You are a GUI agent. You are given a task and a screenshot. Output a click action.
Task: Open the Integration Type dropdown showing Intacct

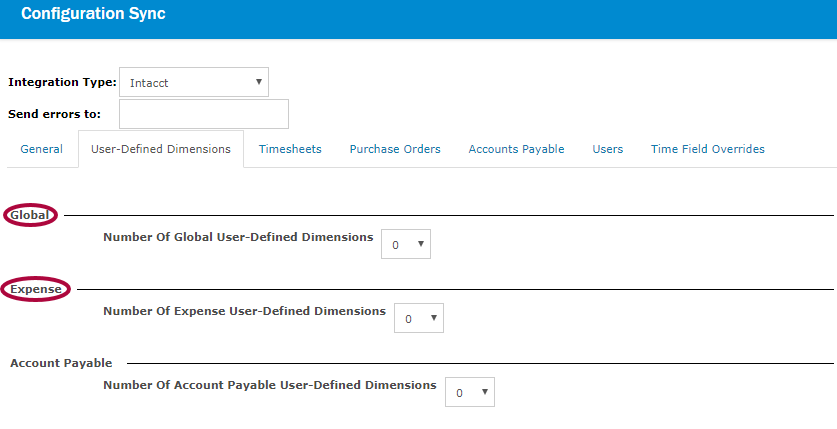tap(194, 82)
